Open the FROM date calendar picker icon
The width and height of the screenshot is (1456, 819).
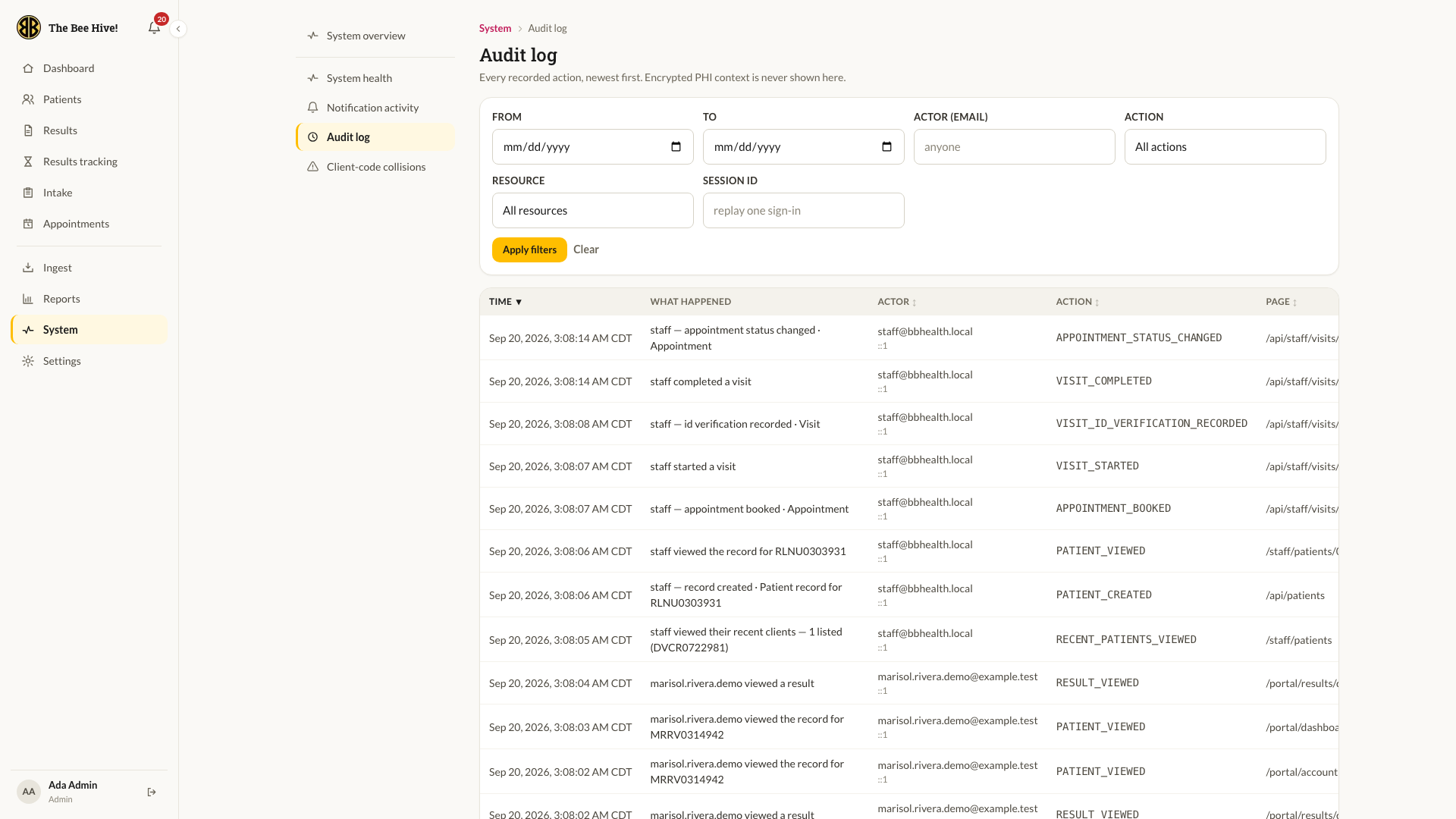click(676, 147)
